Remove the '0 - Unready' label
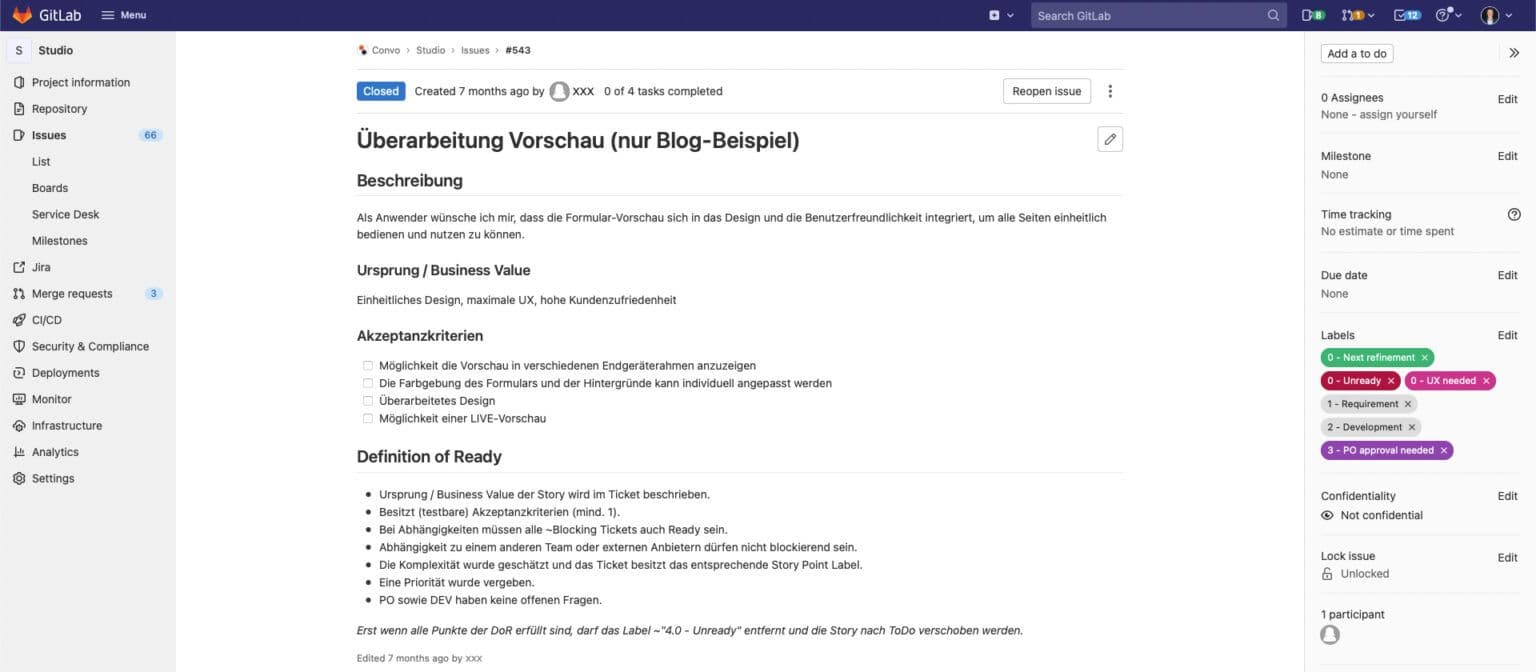The image size is (1536, 672). (1390, 381)
